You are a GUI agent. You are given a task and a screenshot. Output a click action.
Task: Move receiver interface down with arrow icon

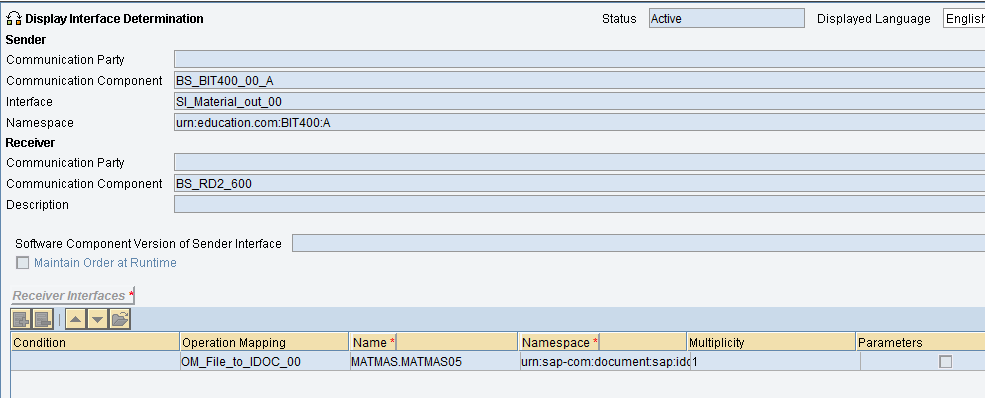[97, 319]
